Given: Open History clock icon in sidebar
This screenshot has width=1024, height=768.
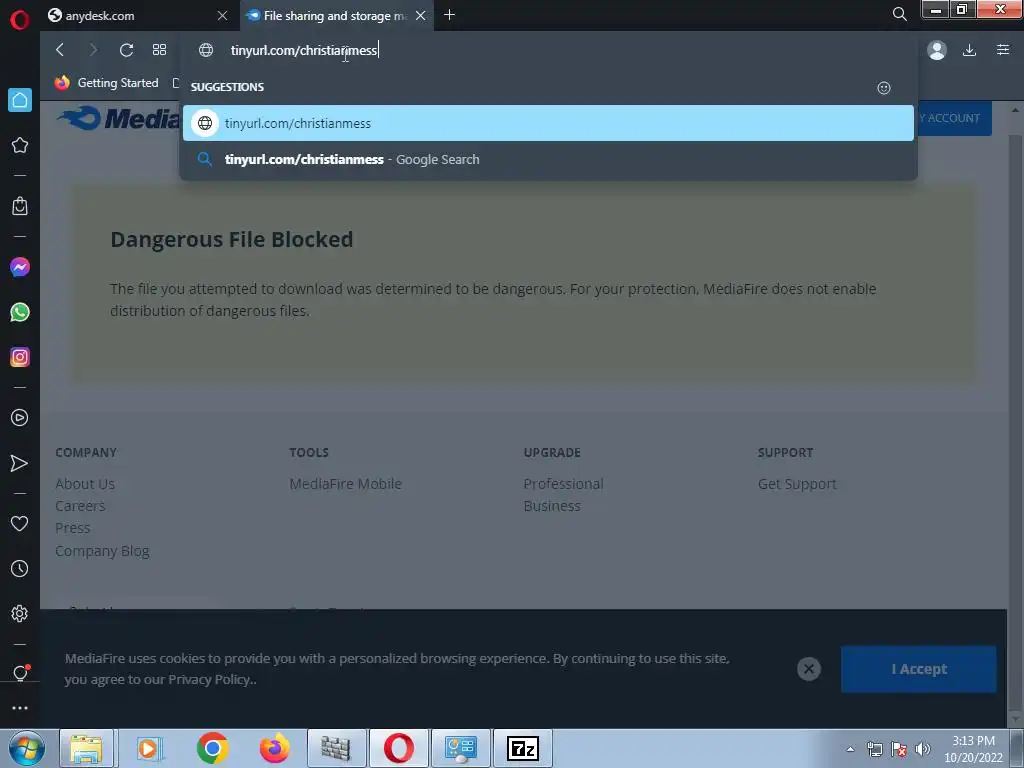Looking at the screenshot, I should (20, 569).
